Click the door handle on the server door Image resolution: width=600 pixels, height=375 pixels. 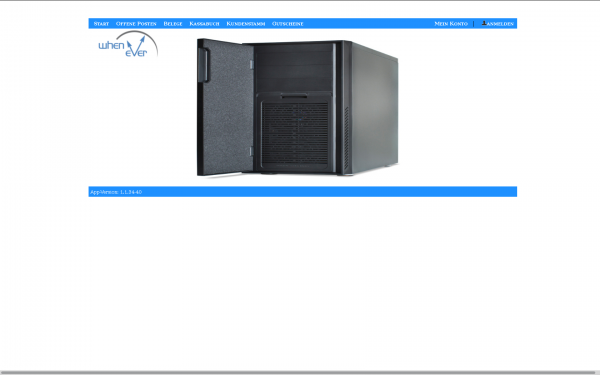pyautogui.click(x=203, y=65)
